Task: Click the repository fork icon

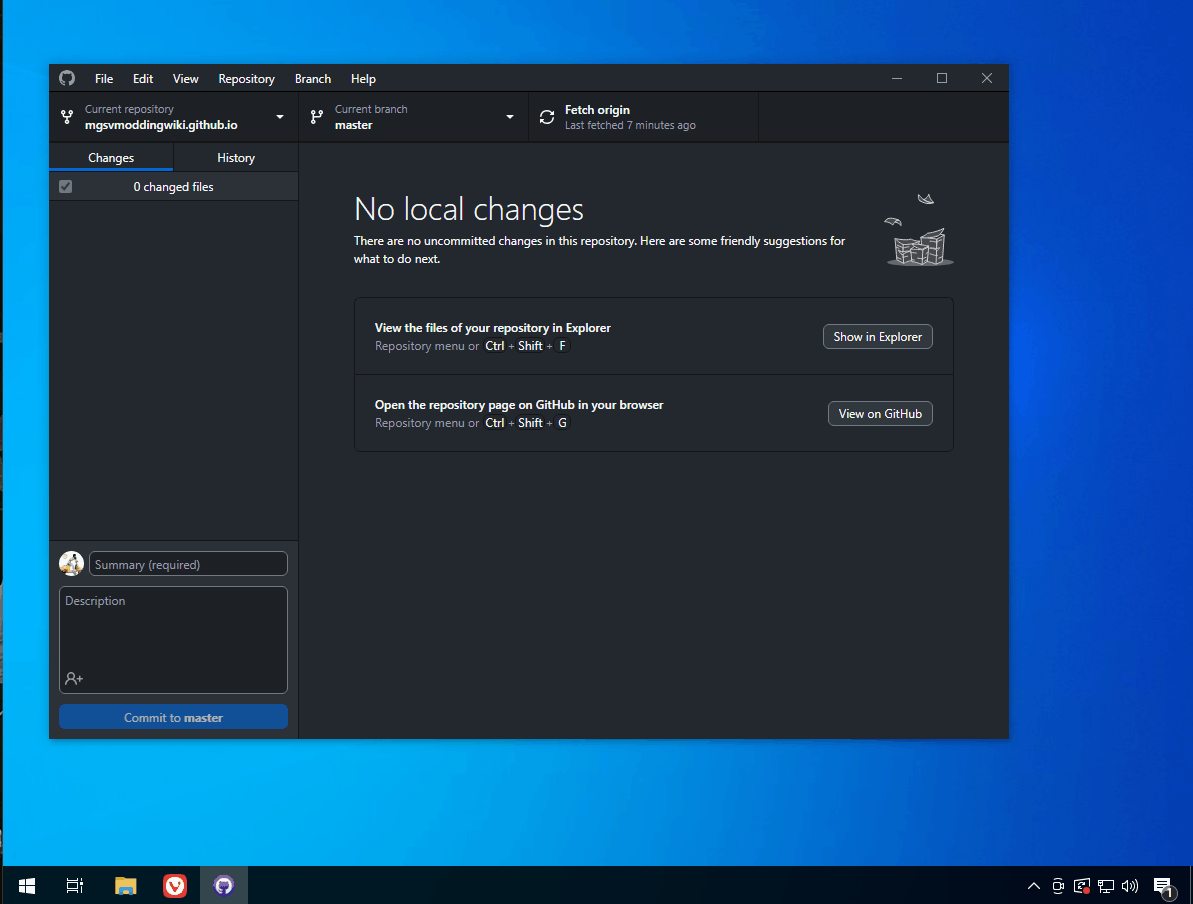Action: pyautogui.click(x=67, y=117)
